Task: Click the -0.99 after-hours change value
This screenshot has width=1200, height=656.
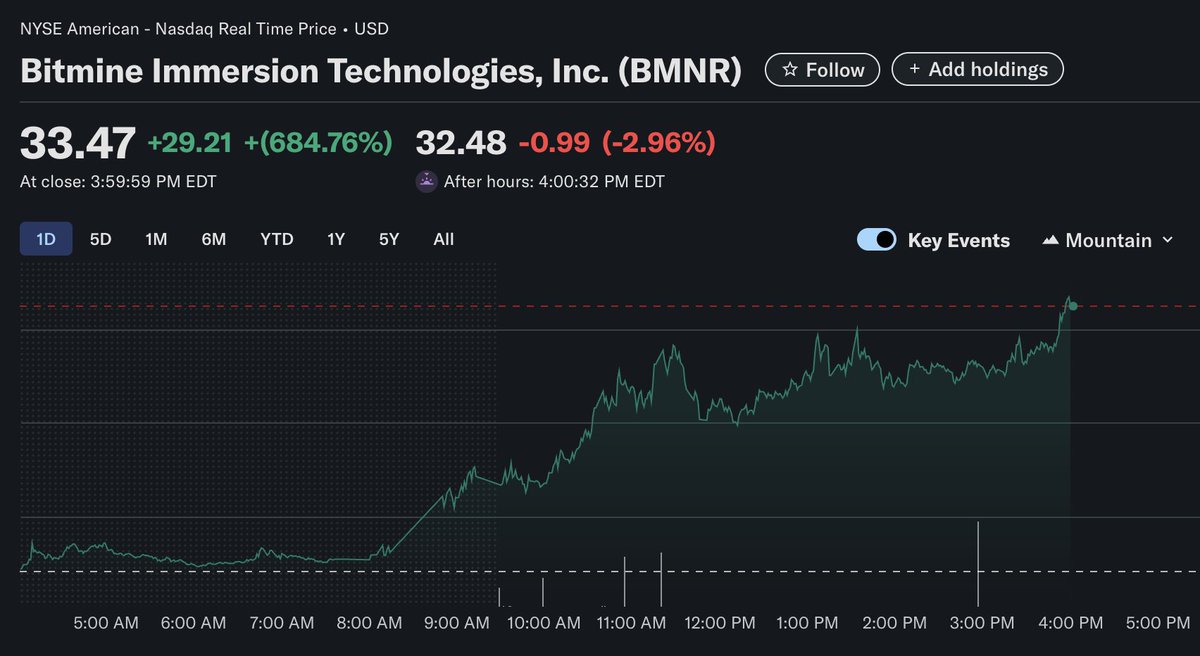Action: coord(554,143)
